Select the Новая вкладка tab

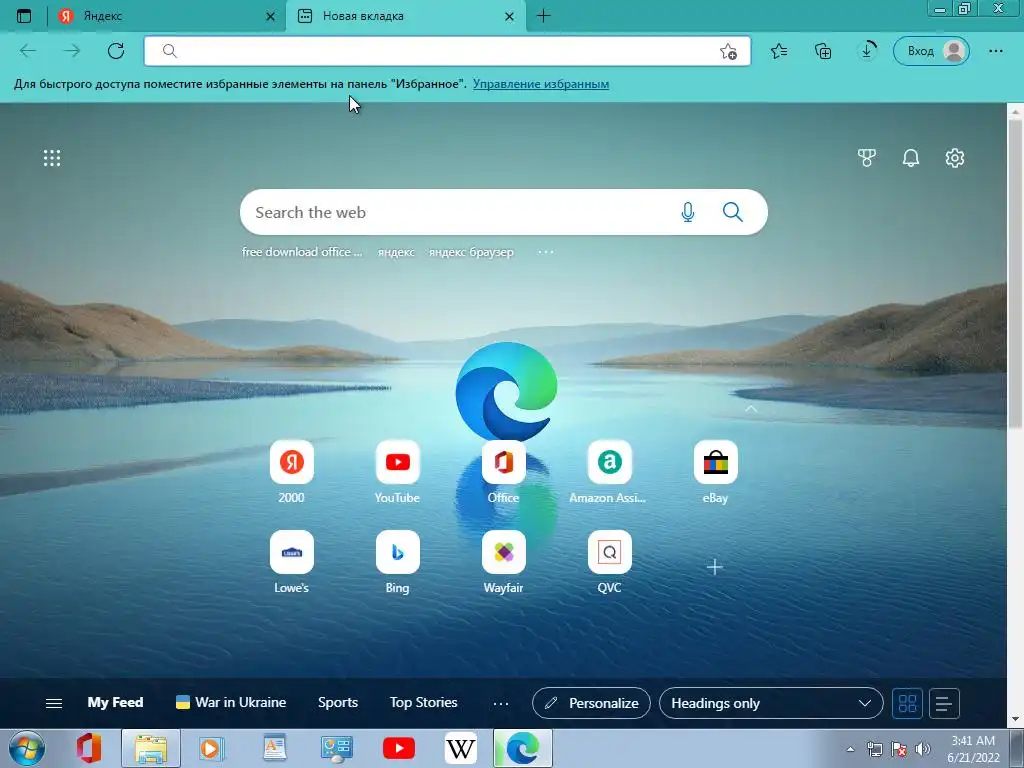point(405,16)
